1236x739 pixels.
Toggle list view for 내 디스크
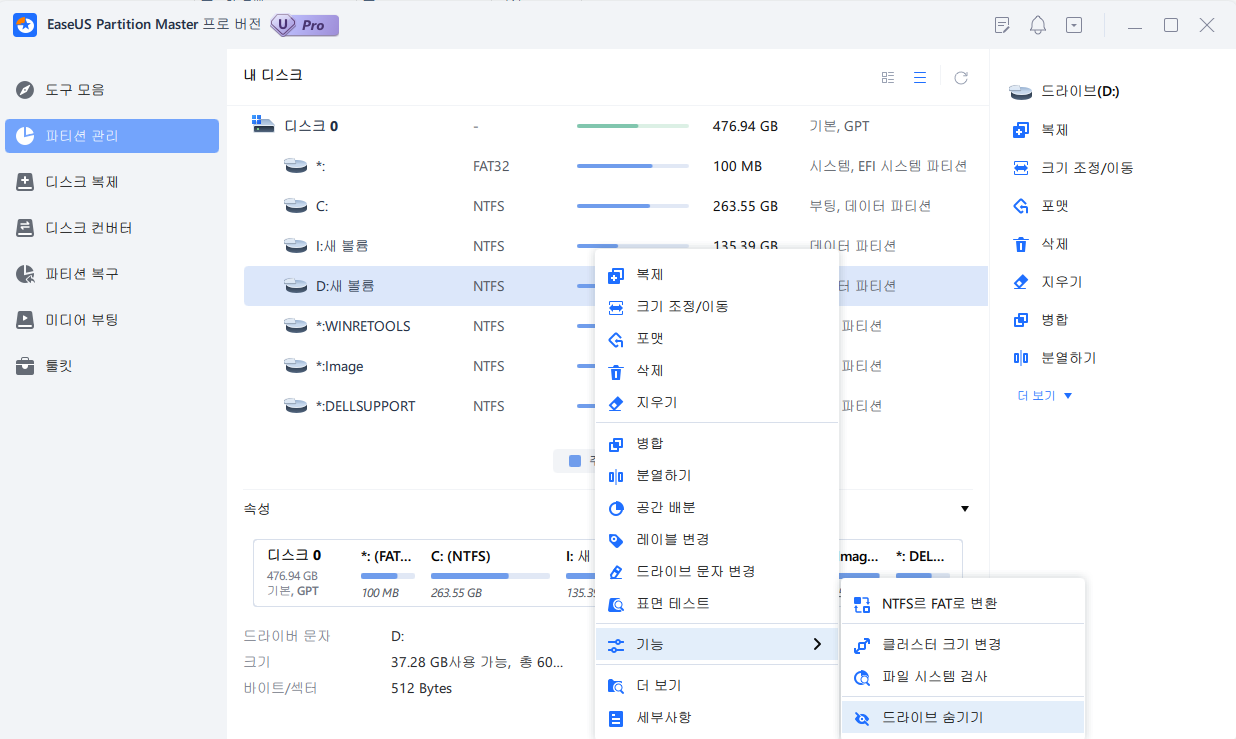point(919,76)
